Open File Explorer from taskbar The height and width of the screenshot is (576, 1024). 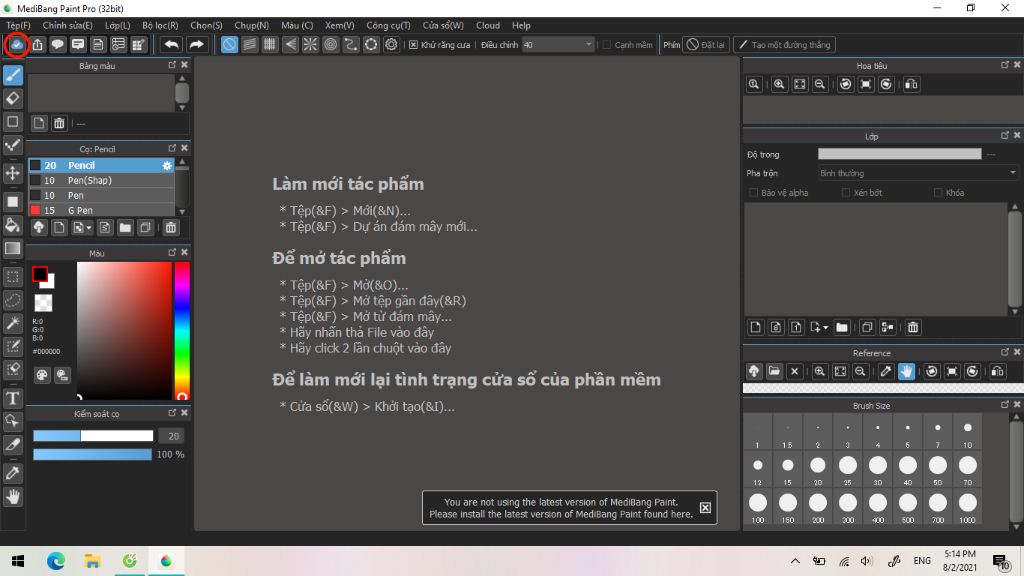pos(92,561)
